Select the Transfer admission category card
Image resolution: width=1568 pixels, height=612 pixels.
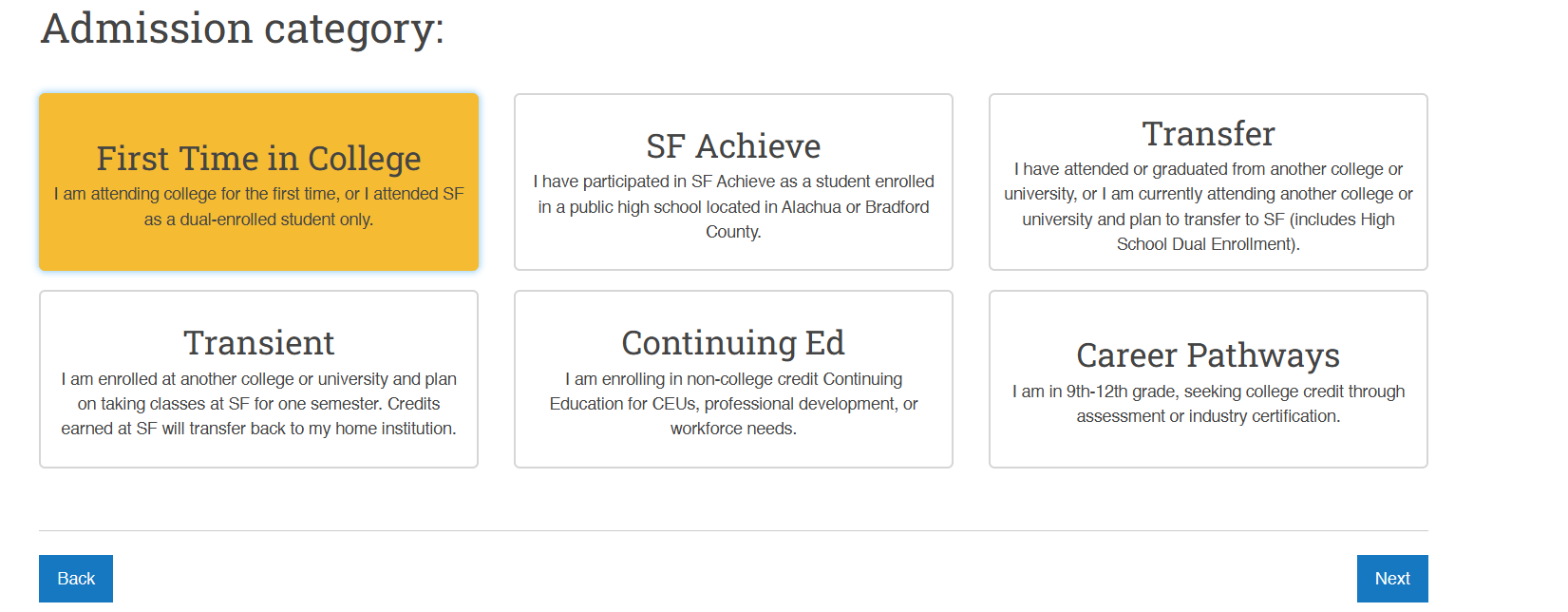pos(1208,182)
